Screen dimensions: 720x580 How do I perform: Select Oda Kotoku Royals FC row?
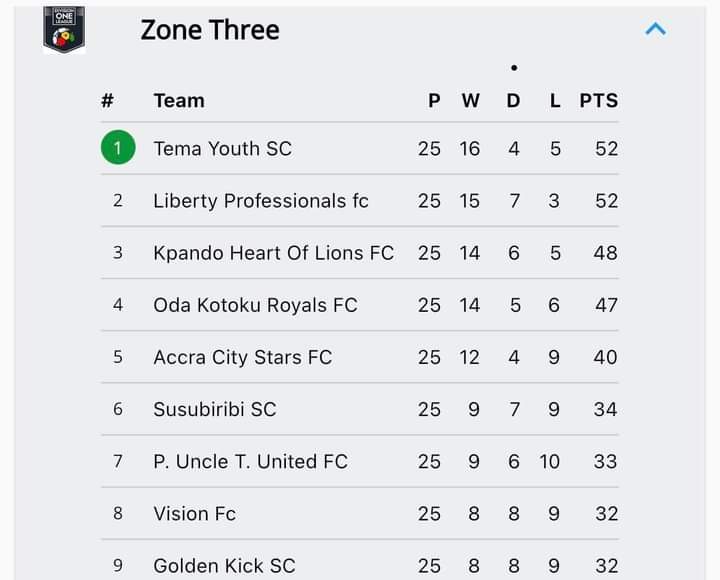pos(360,305)
